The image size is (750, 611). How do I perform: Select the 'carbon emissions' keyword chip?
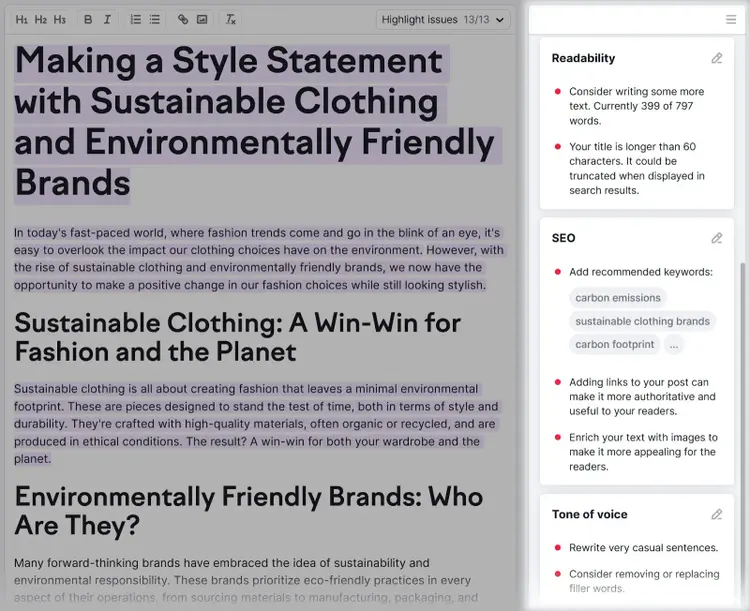pyautogui.click(x=618, y=298)
